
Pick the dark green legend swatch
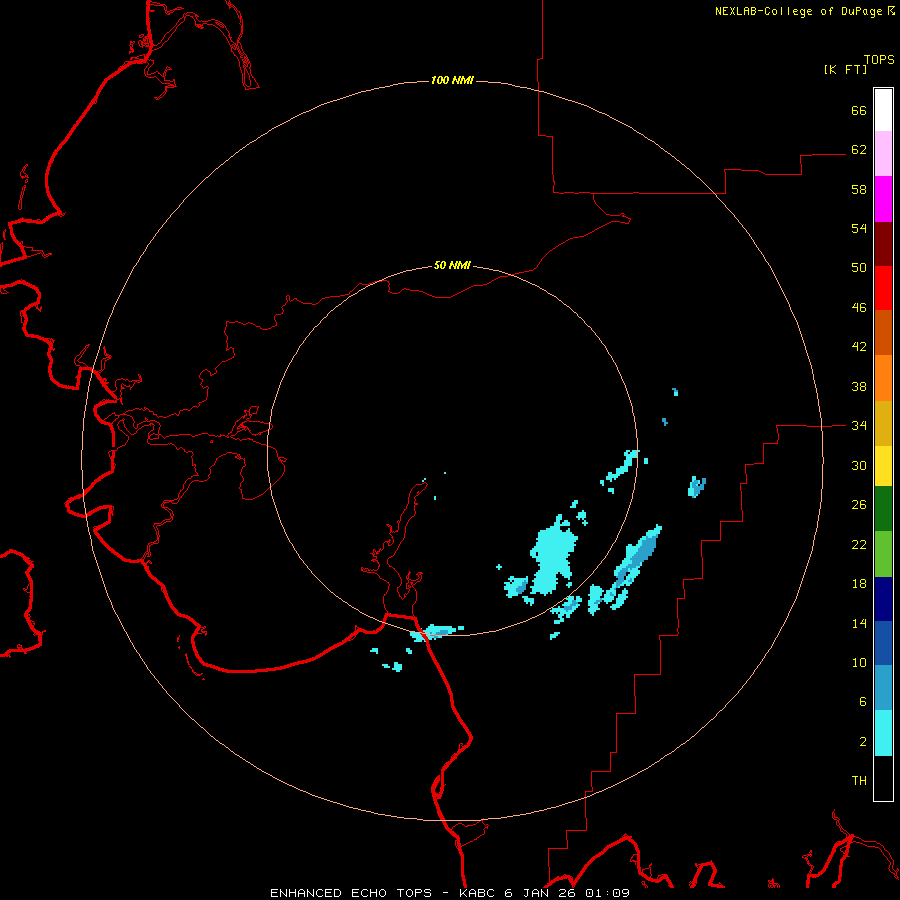[x=883, y=509]
